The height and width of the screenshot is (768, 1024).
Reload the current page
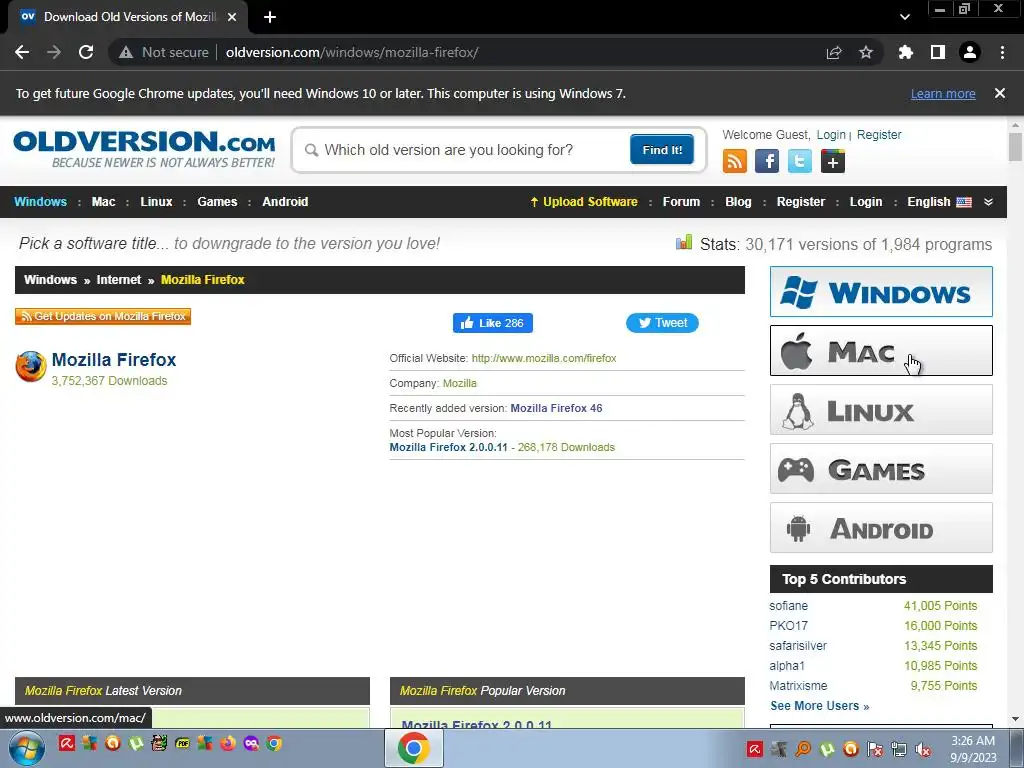(x=86, y=52)
